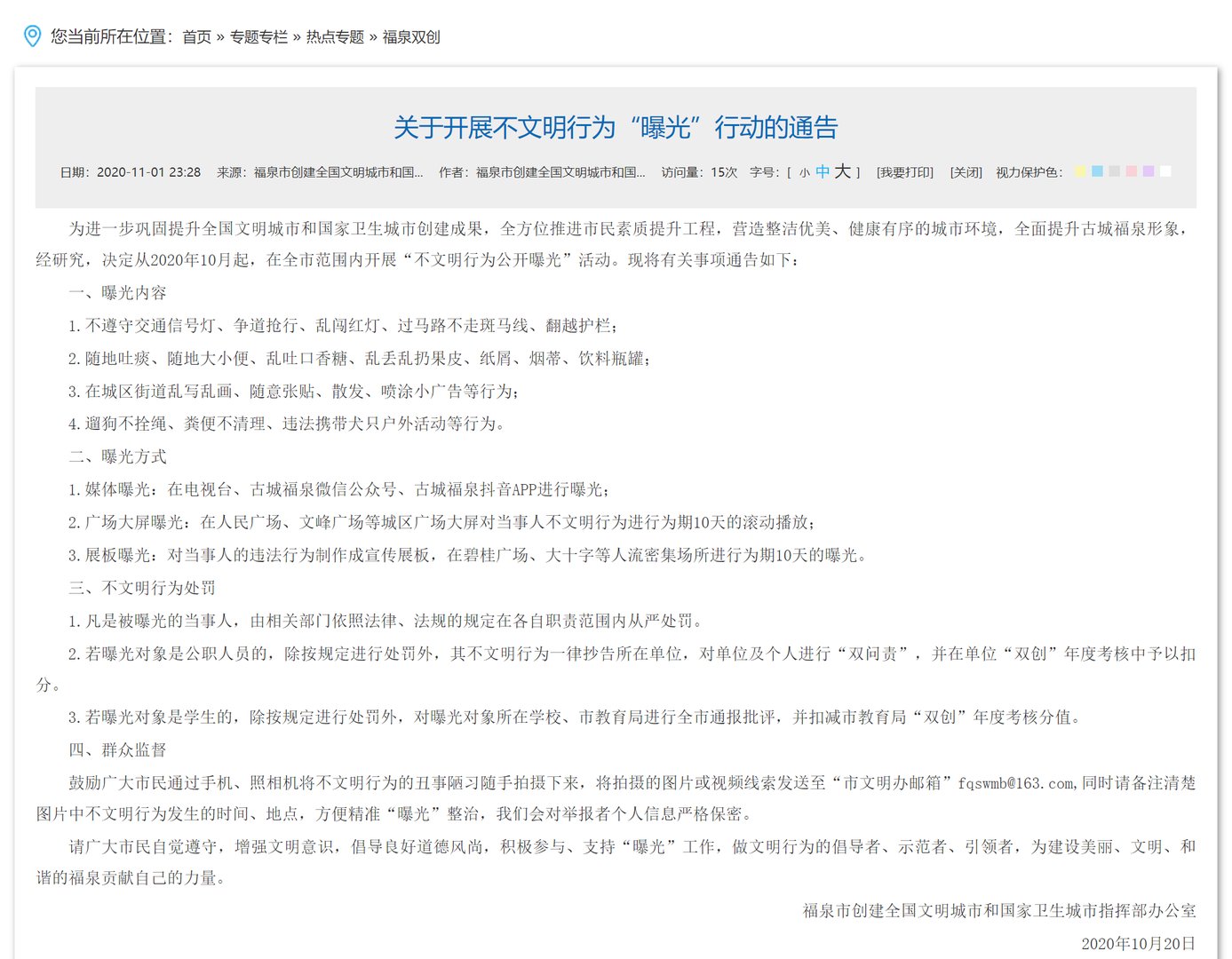Select the 中 font size

(823, 171)
